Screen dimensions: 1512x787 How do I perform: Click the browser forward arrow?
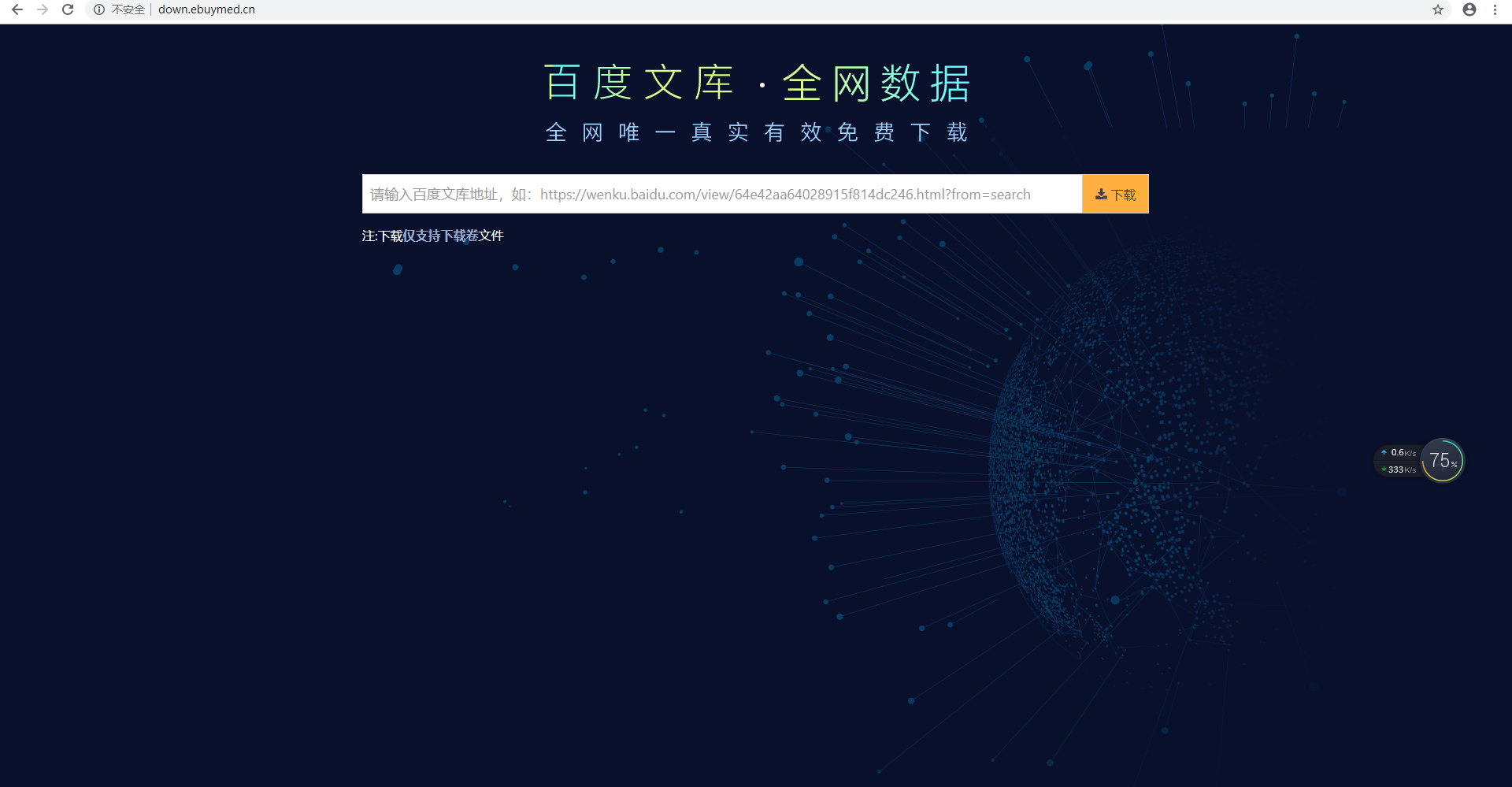(43, 9)
